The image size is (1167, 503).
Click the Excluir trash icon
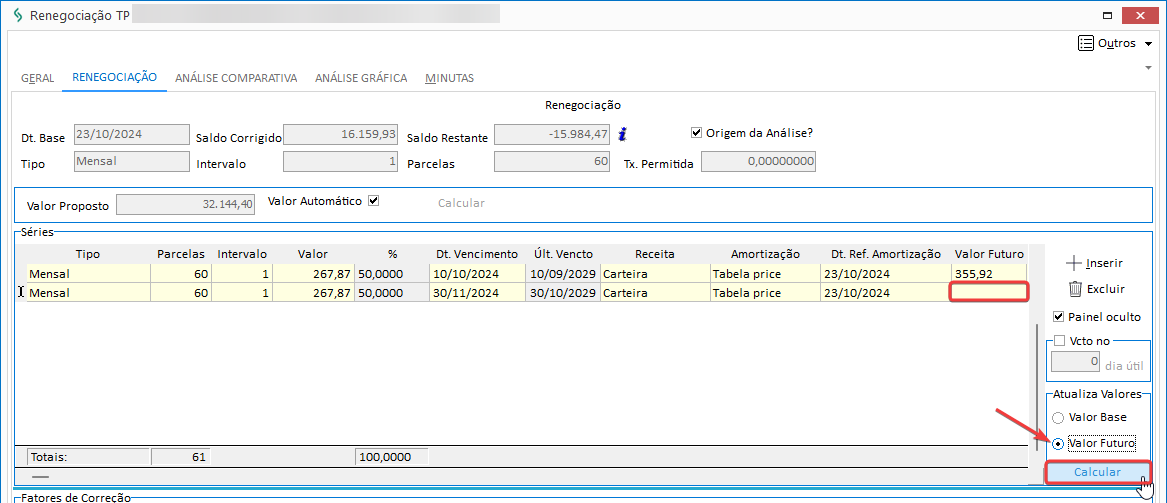pyautogui.click(x=1075, y=289)
